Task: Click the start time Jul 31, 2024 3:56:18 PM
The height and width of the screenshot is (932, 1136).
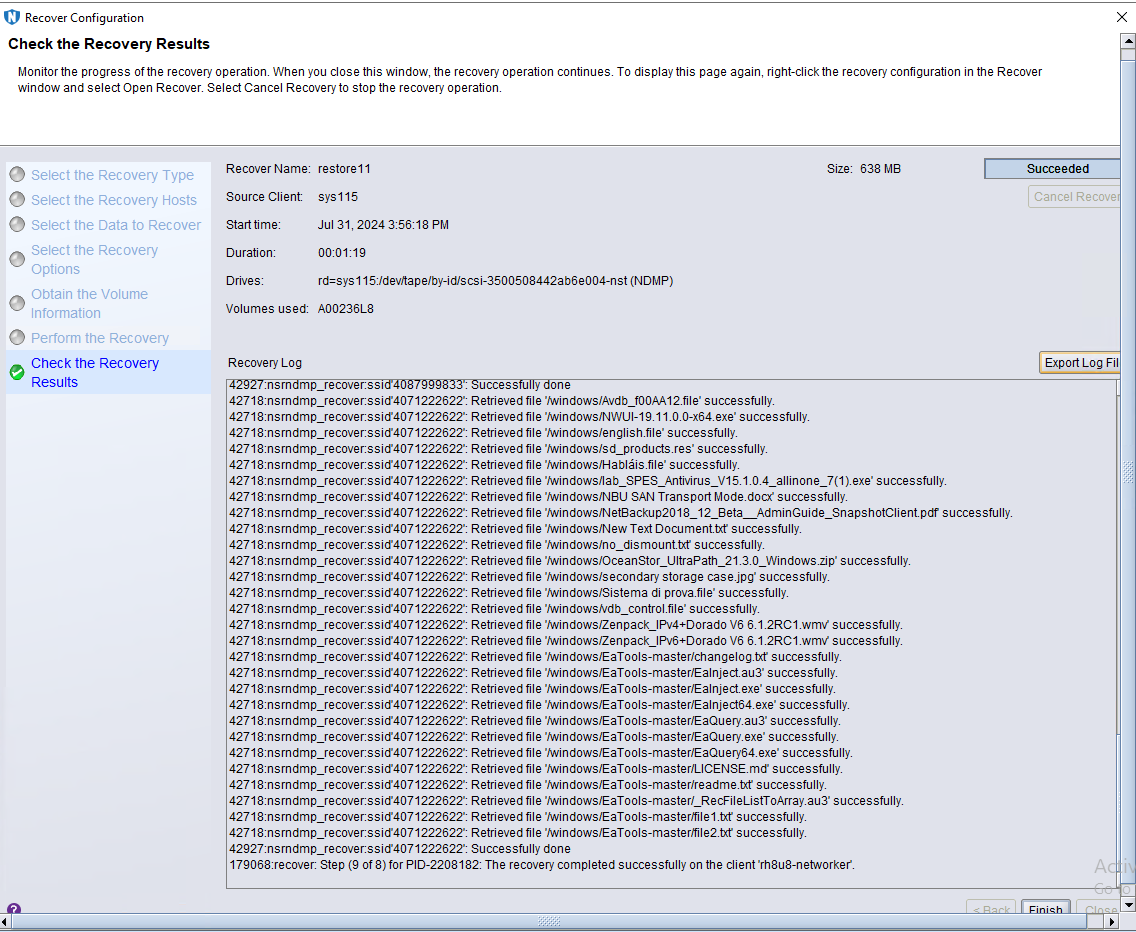Action: [x=383, y=225]
